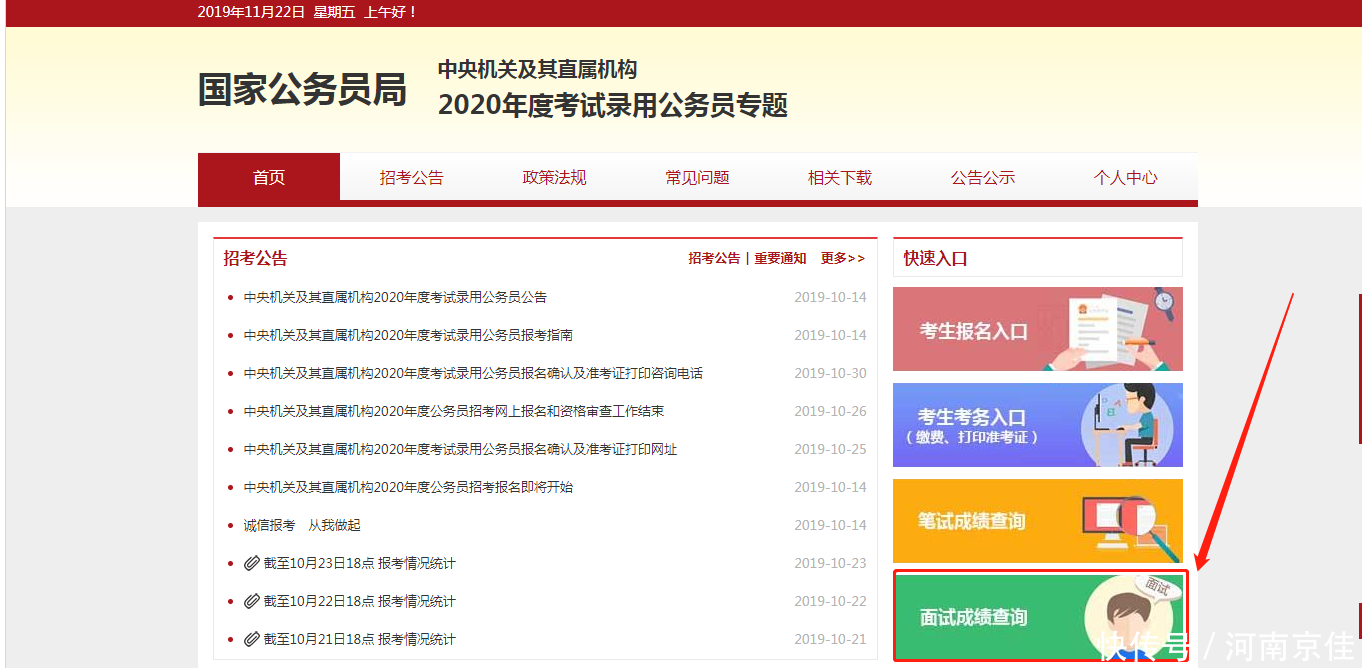Open 面试成绩查询 highlighted by the arrow
Image resolution: width=1362 pixels, height=668 pixels.
(x=1037, y=616)
